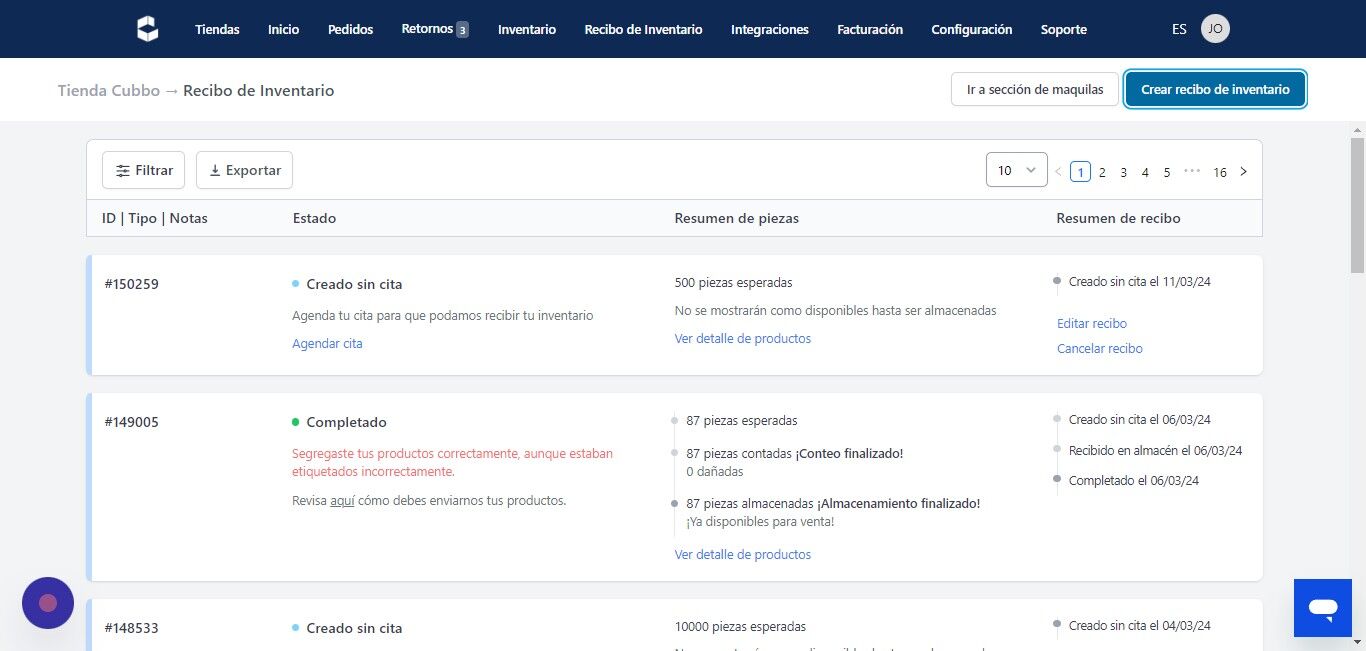This screenshot has height=651, width=1366.
Task: Click Crear recibo de inventario button
Action: [x=1215, y=89]
